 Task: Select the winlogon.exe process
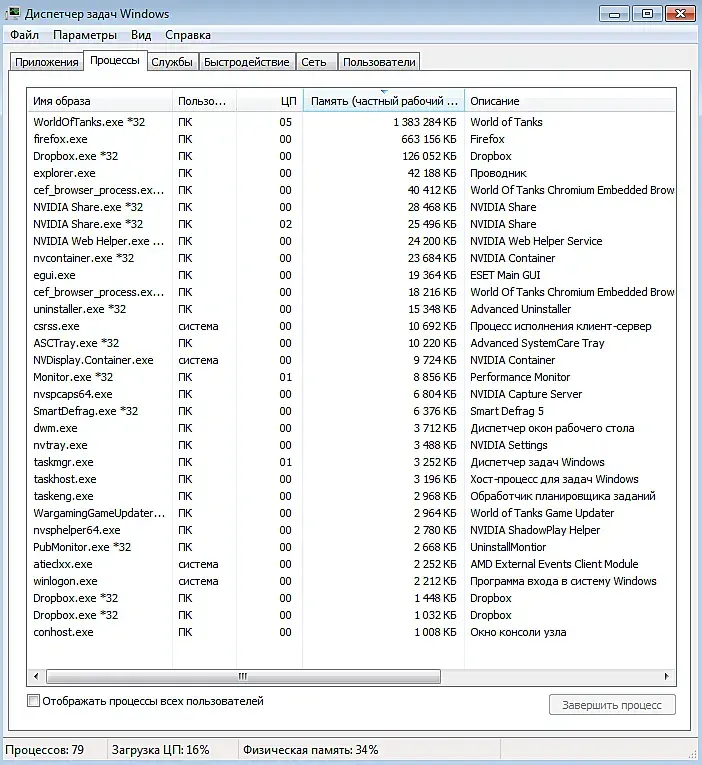351,581
